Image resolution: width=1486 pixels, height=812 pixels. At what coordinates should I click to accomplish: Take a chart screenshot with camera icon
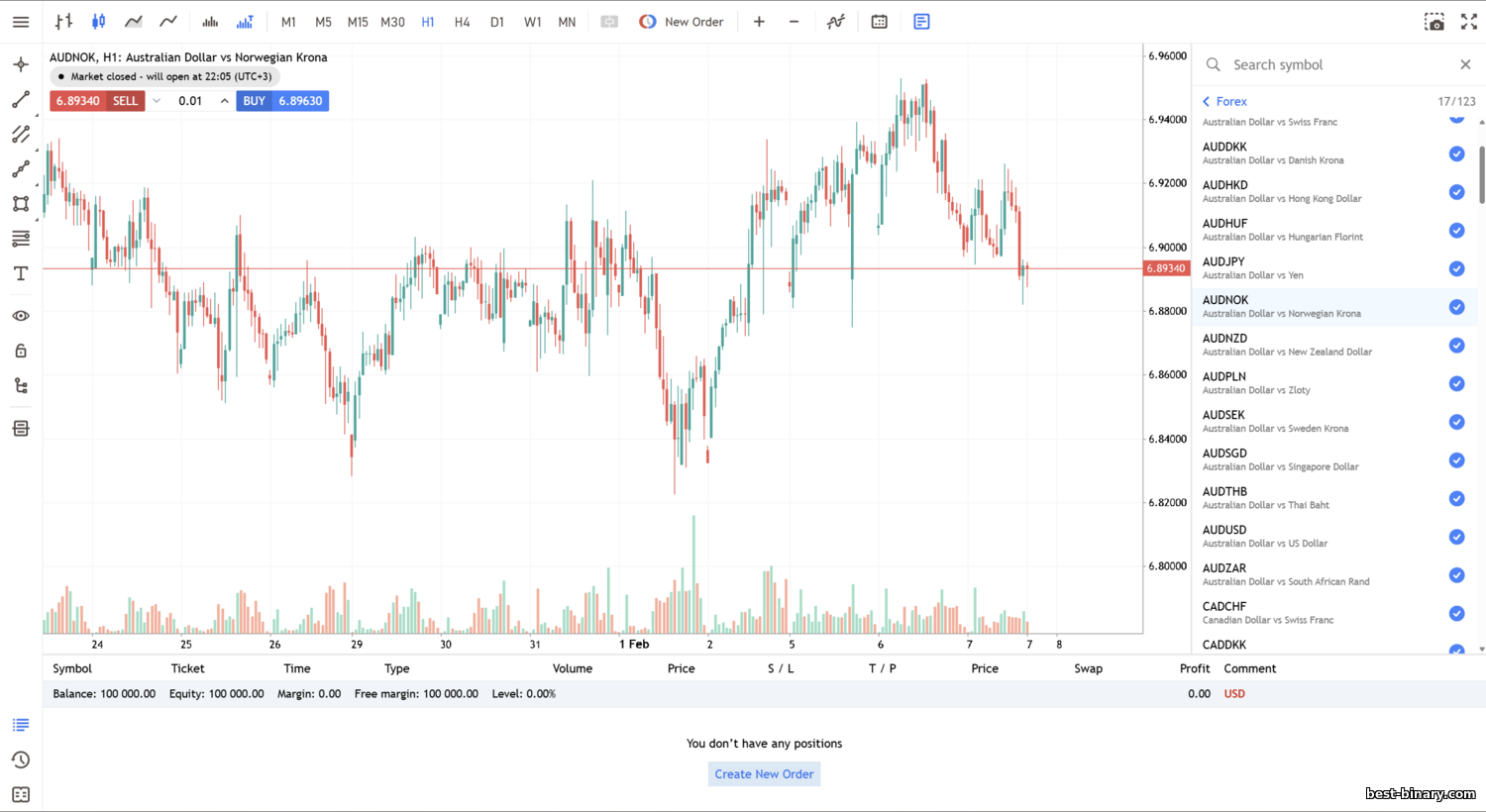click(1433, 22)
